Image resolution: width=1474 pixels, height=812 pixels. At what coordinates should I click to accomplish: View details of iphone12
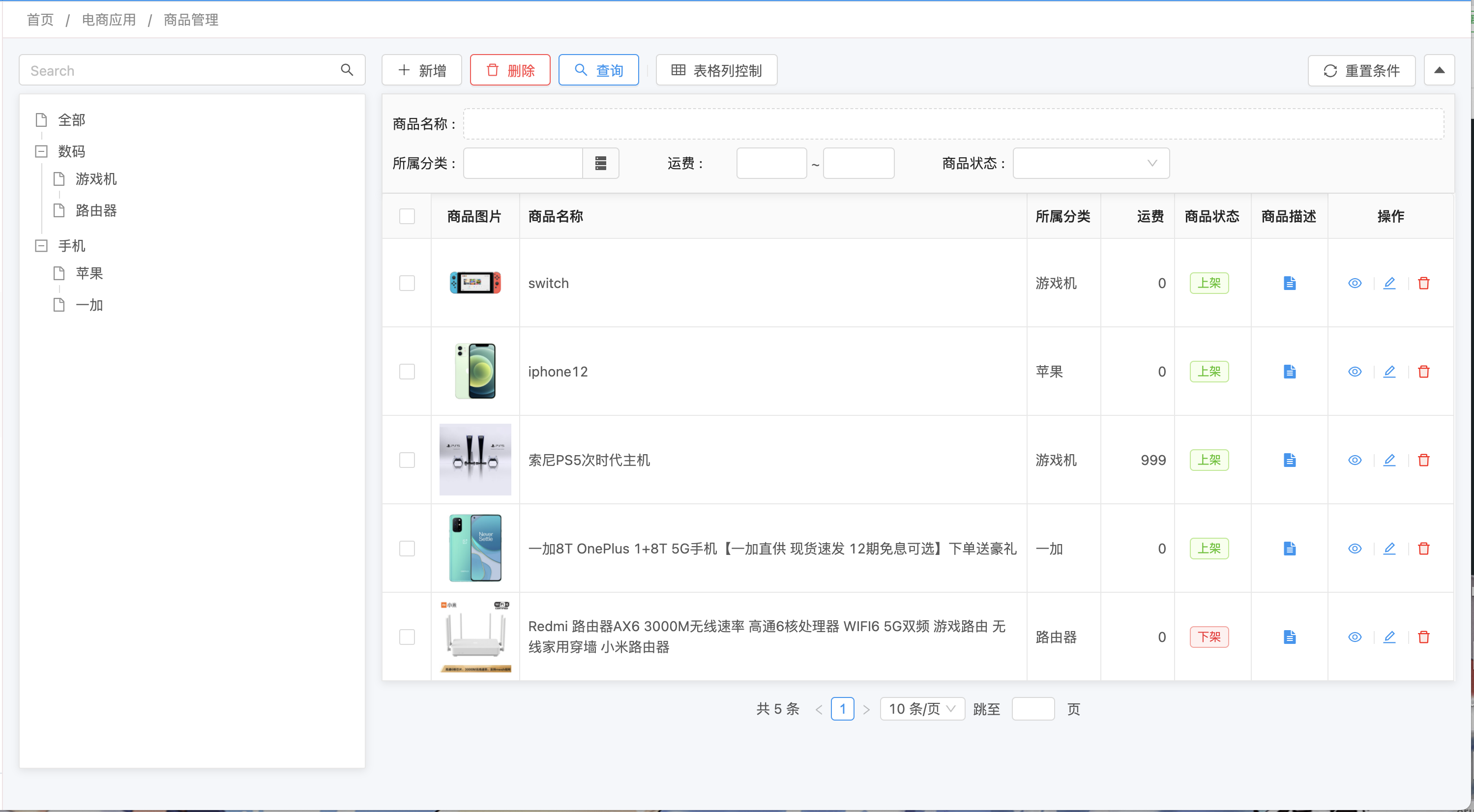[1355, 372]
